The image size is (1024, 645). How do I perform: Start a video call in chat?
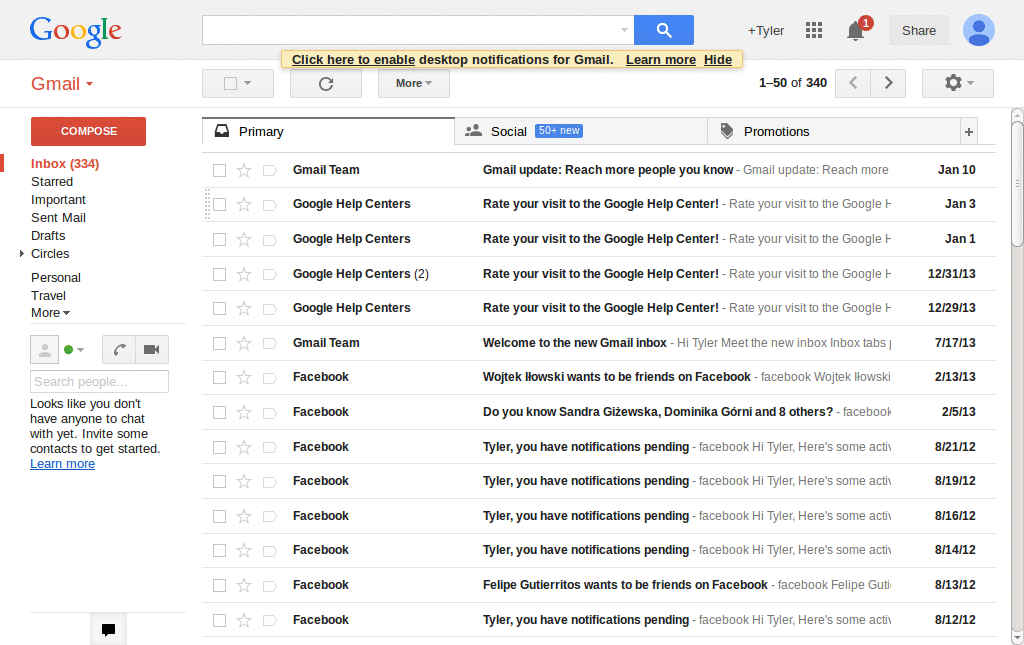pos(152,349)
